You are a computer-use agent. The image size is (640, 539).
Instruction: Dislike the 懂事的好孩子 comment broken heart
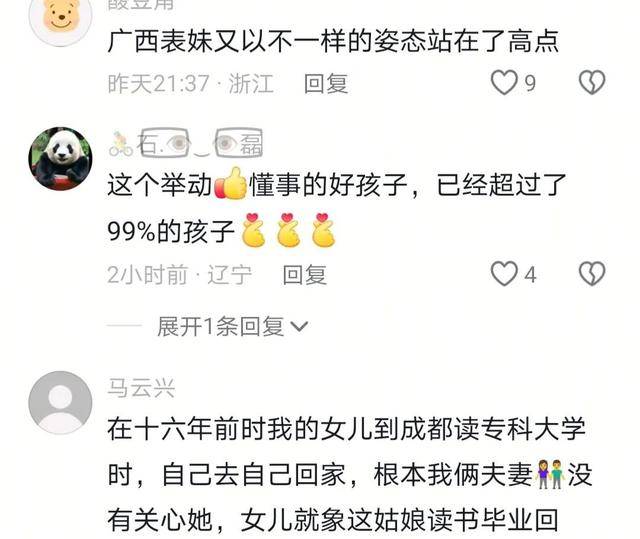click(x=592, y=274)
